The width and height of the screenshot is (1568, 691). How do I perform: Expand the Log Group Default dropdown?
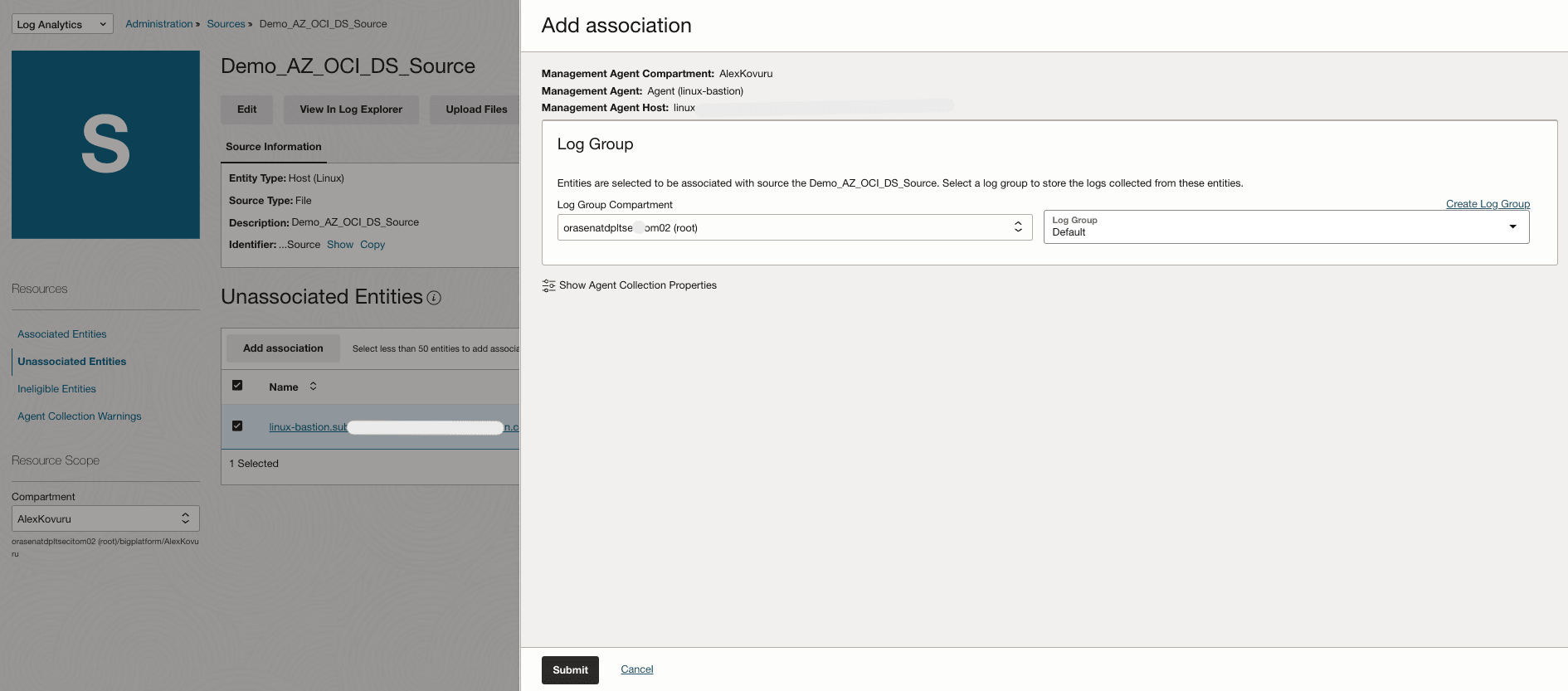click(1285, 226)
